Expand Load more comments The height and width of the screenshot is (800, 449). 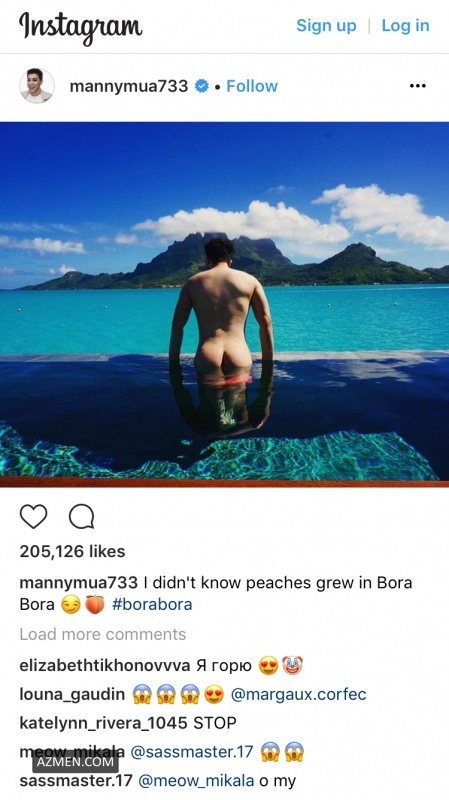click(x=103, y=634)
